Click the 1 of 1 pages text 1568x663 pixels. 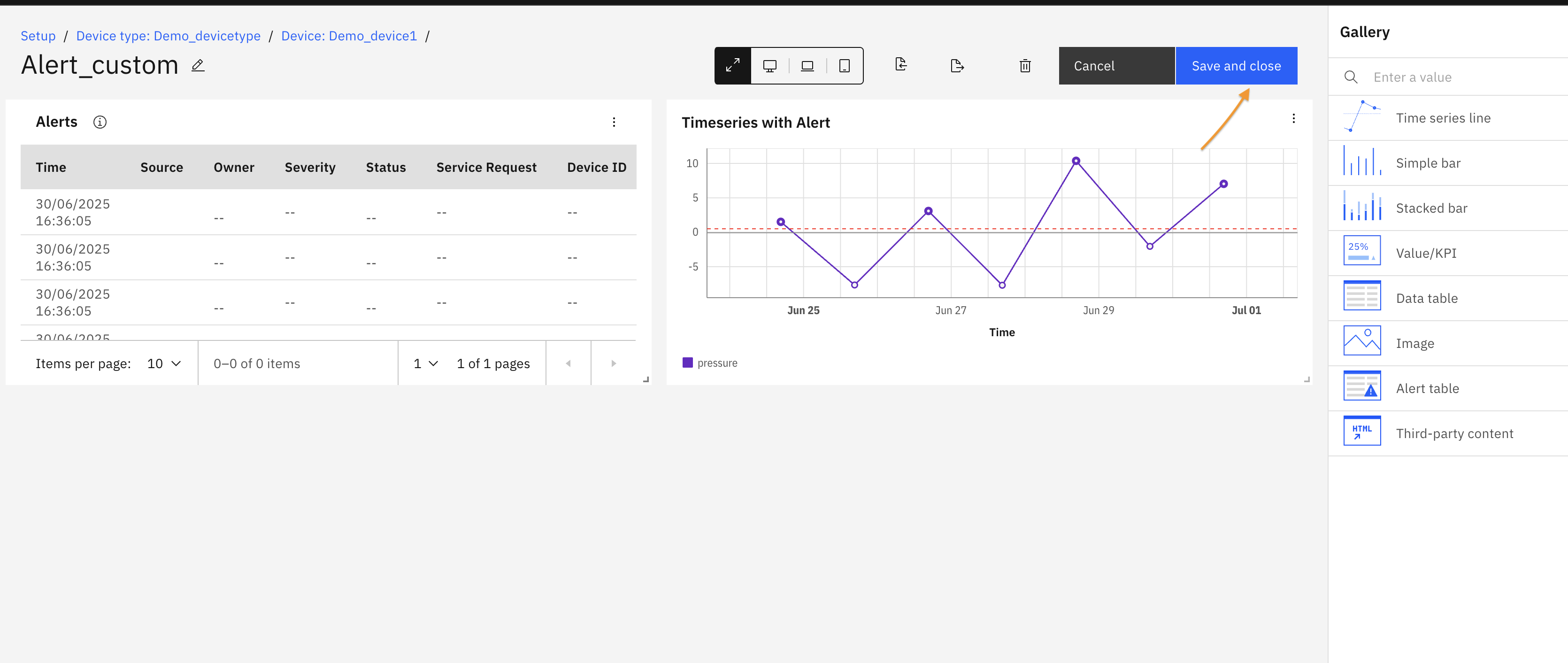click(493, 364)
